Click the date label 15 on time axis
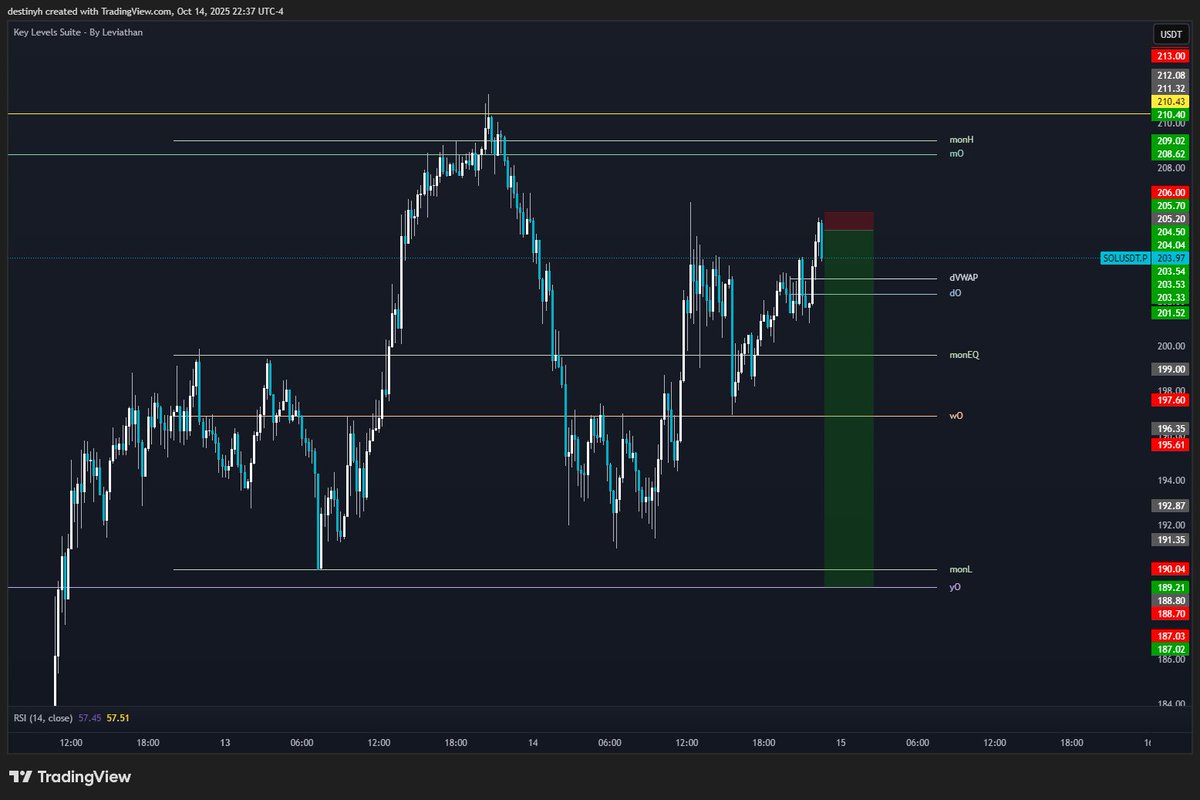Image resolution: width=1200 pixels, height=800 pixels. click(x=841, y=743)
